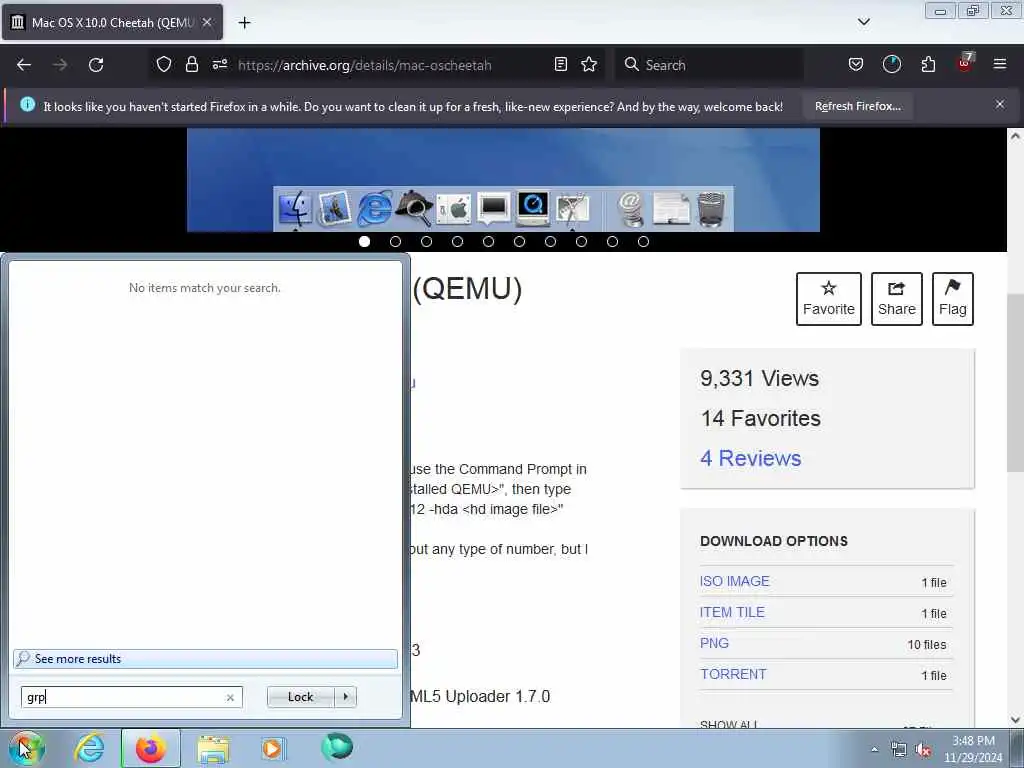This screenshot has height=768, width=1024.
Task: Click the 9,331 Views text
Action: click(760, 378)
